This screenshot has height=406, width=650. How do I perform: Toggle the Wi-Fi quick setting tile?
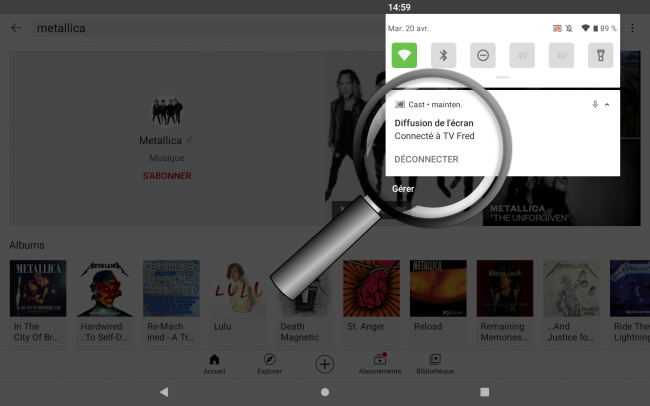[404, 55]
